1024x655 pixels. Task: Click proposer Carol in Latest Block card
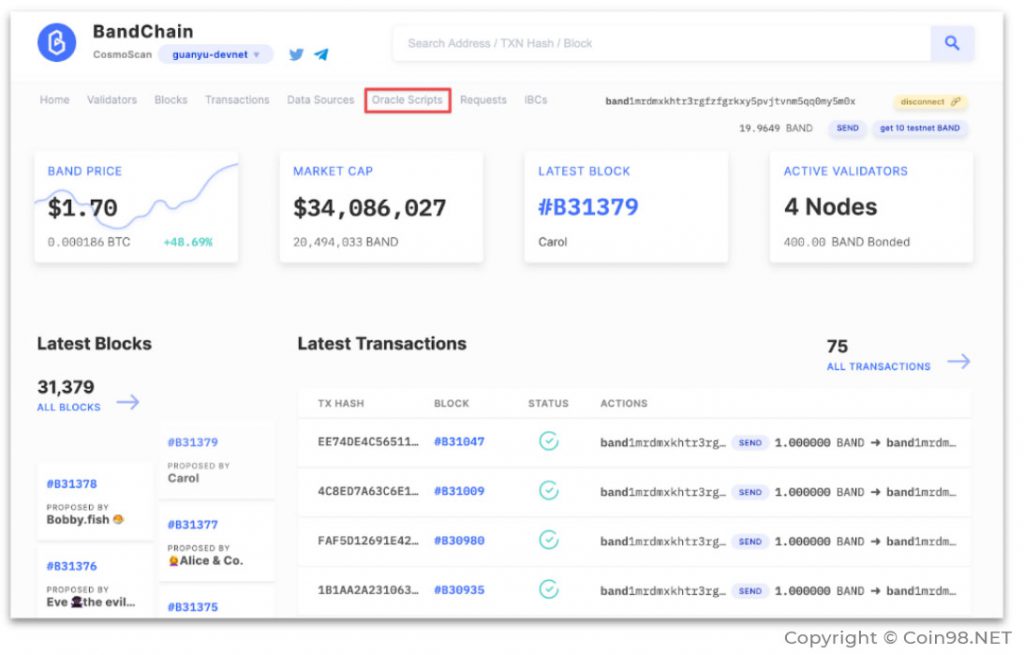pos(552,242)
